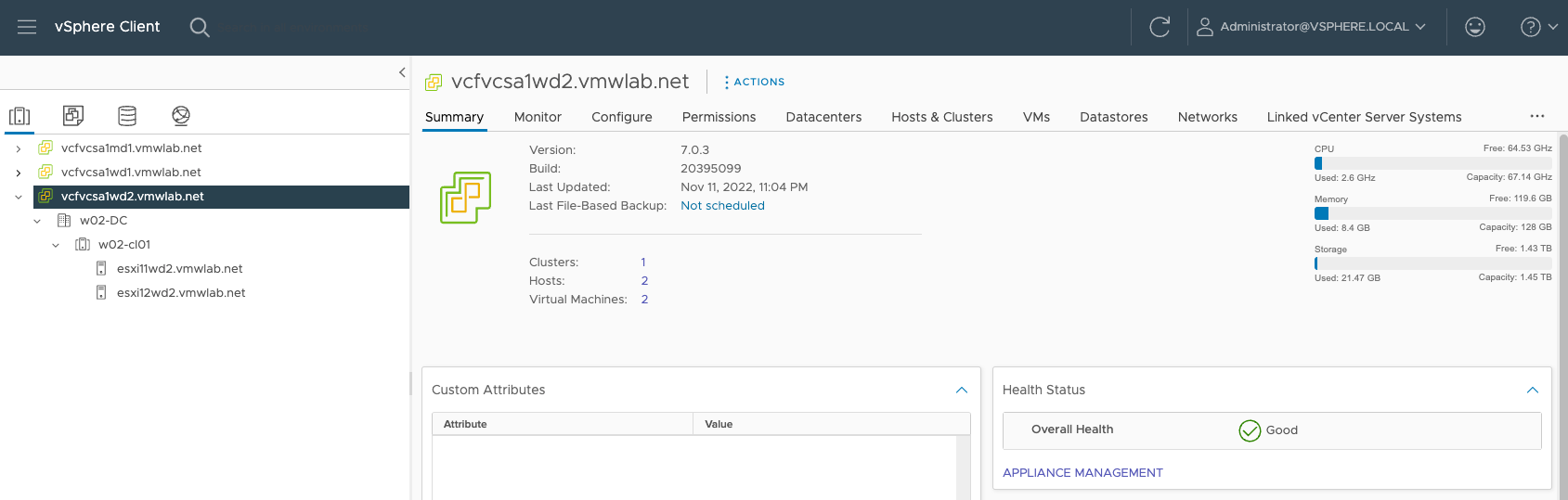
Task: Collapse the Custom Attributes panel
Action: click(962, 391)
